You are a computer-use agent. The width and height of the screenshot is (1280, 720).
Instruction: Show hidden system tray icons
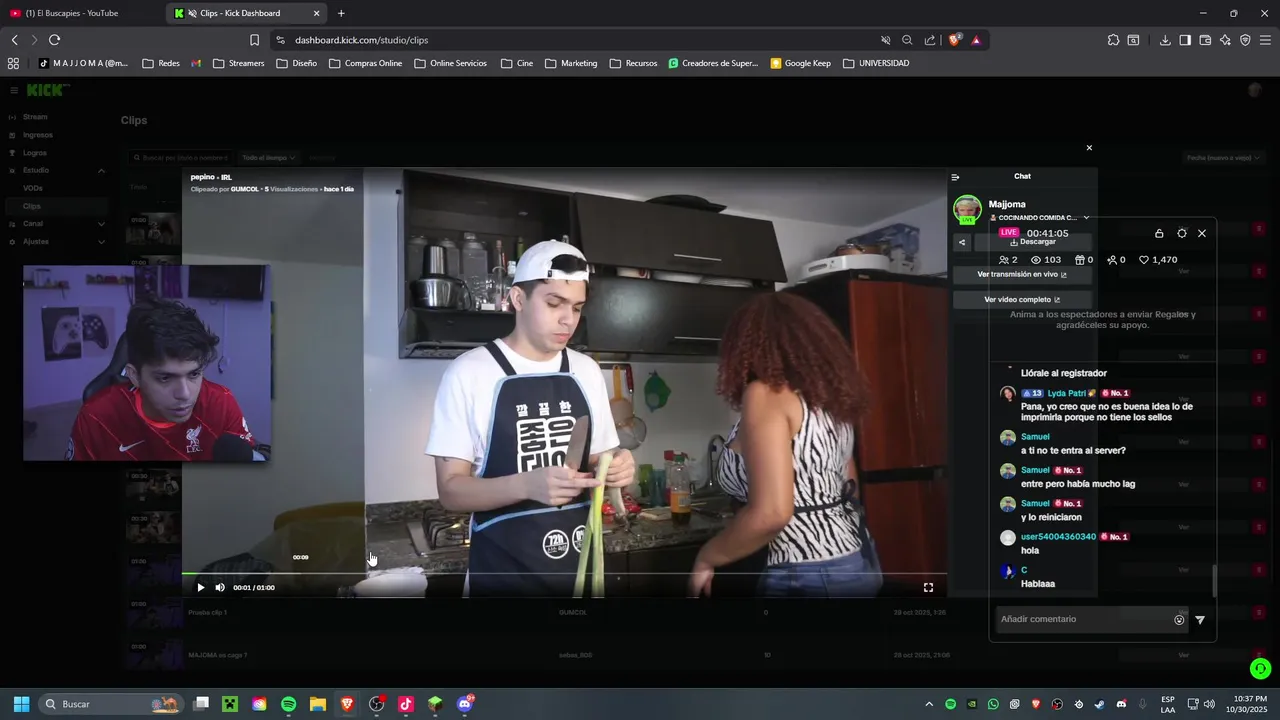[929, 704]
